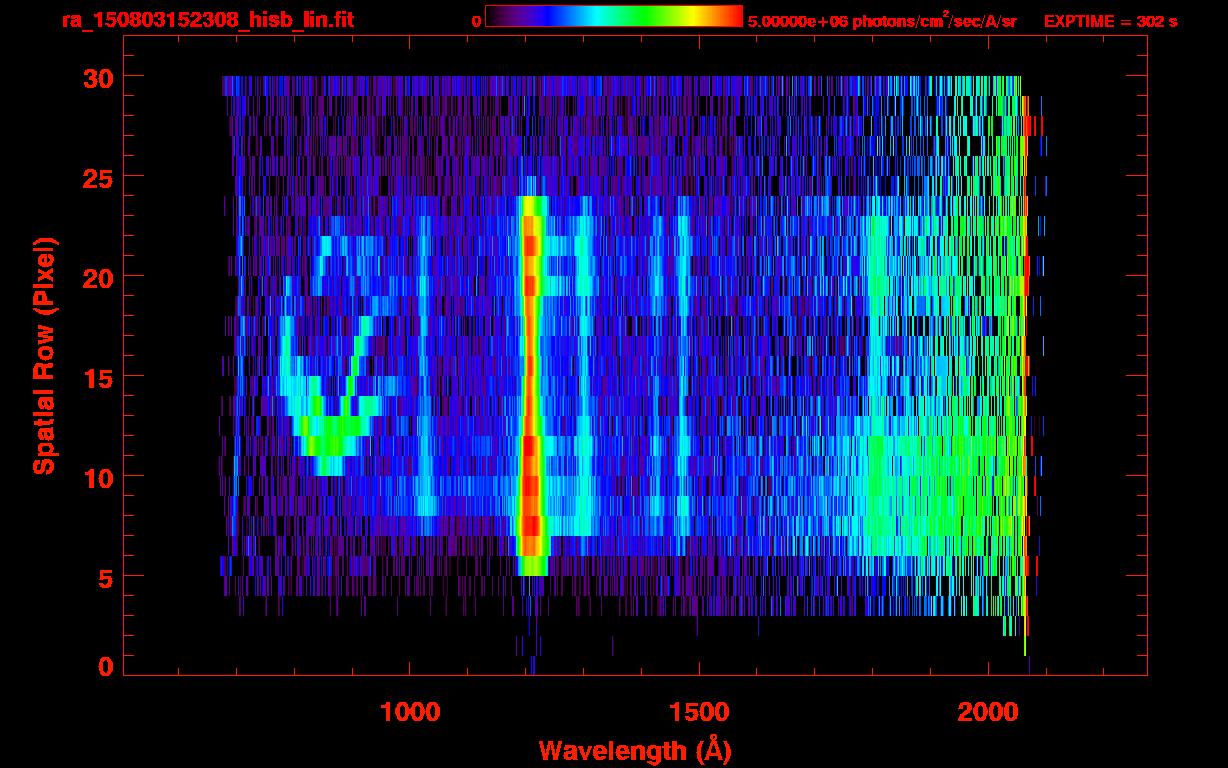
Task: Click the Spatial Row (Pixel) axis title
Action: (x=43, y=355)
